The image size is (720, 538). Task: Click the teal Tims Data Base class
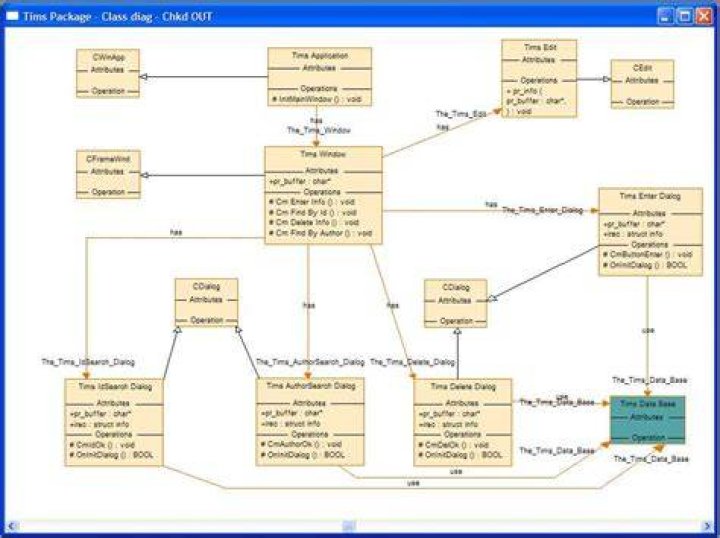pos(647,420)
